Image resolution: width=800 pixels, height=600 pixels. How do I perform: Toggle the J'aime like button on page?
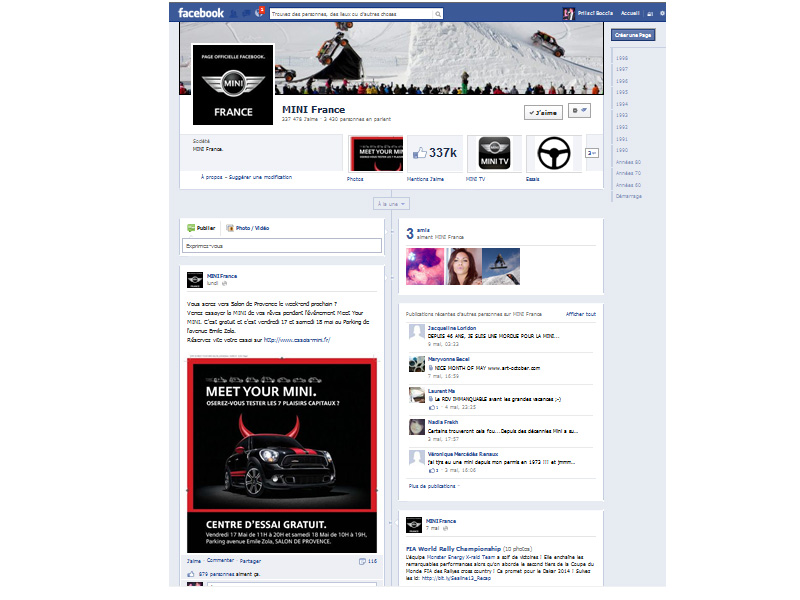tap(543, 113)
